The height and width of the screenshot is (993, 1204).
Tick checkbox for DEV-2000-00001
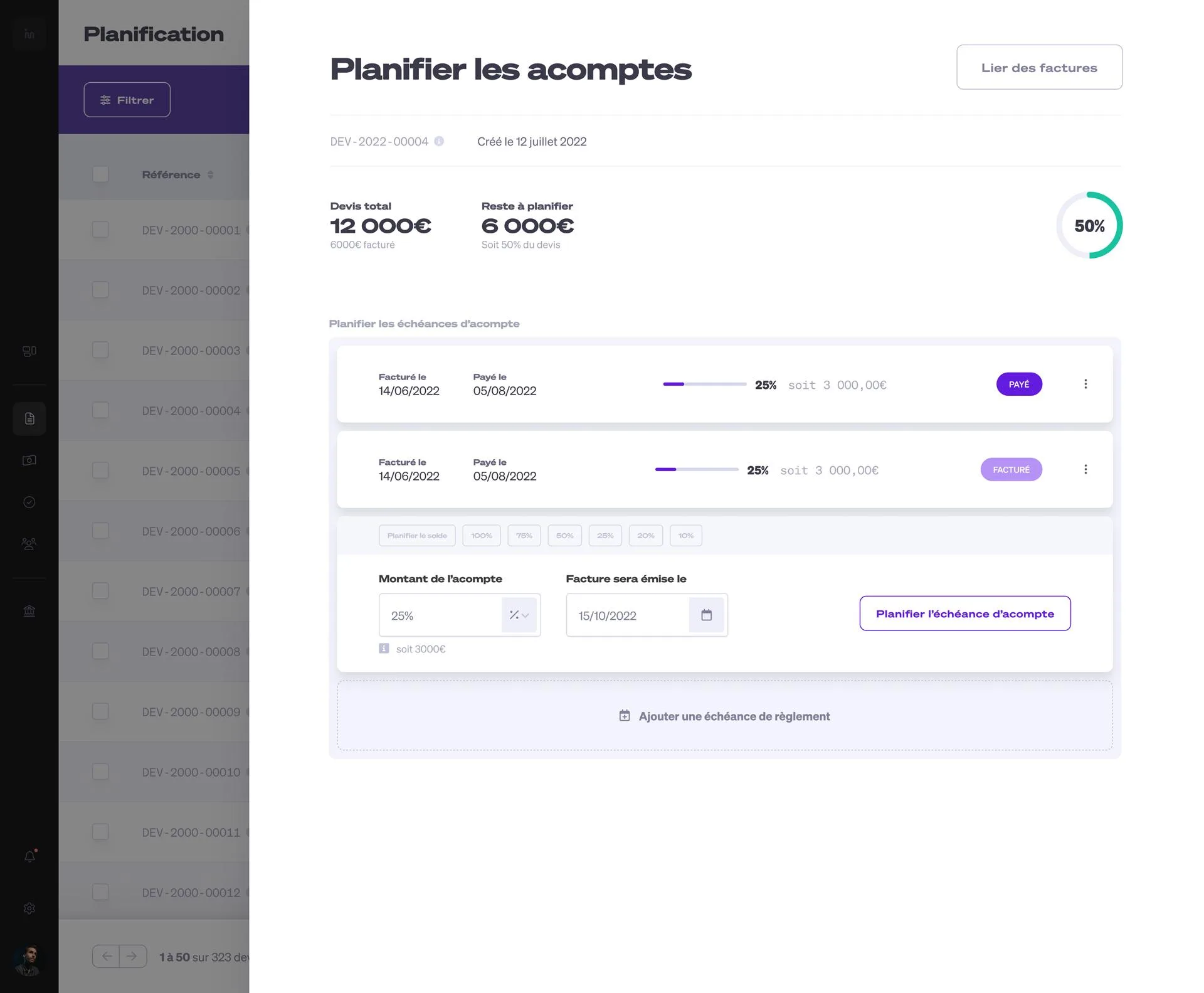click(100, 230)
